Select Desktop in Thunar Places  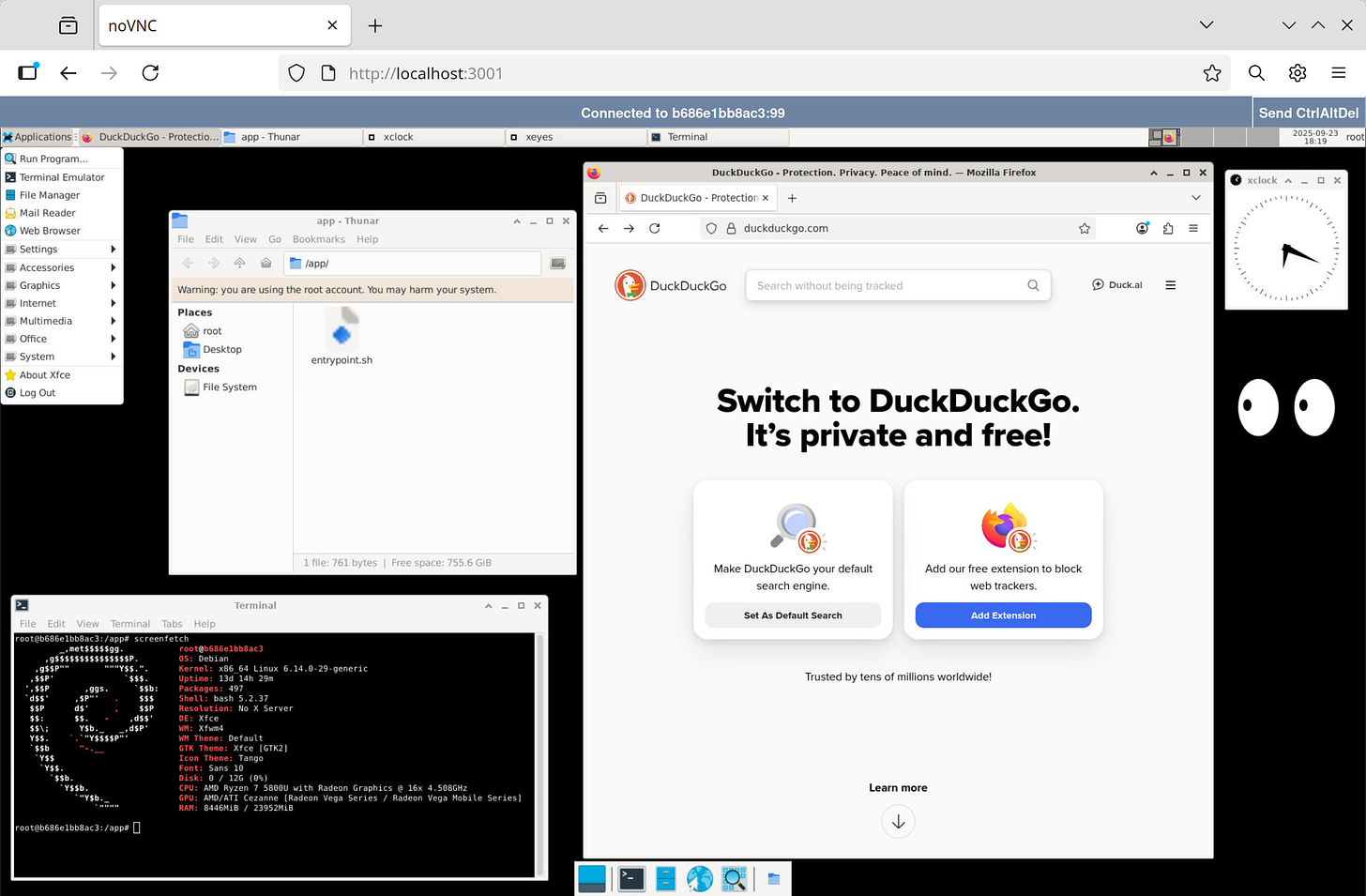click(213, 350)
